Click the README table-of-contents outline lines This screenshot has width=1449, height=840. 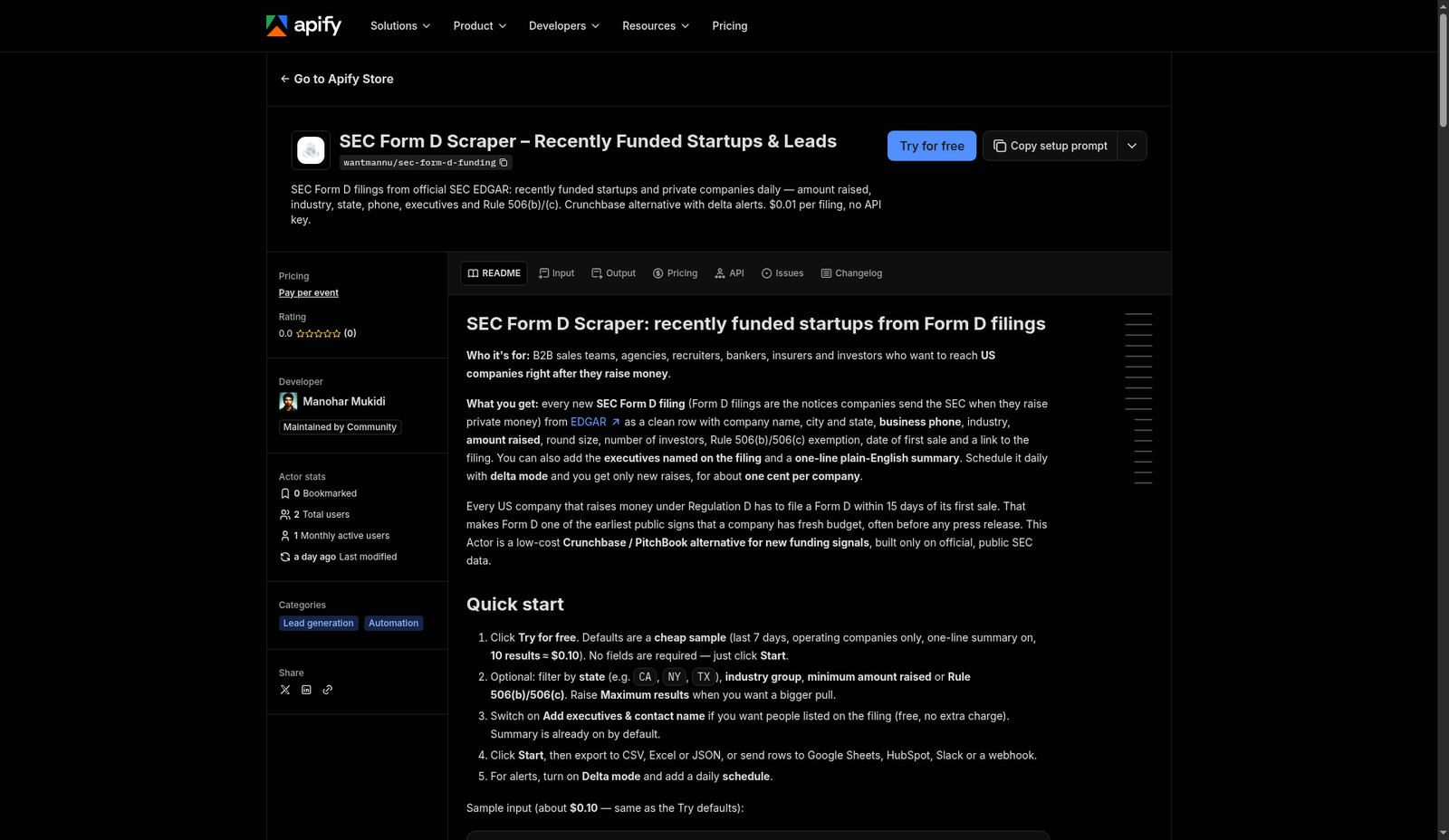click(x=1139, y=398)
